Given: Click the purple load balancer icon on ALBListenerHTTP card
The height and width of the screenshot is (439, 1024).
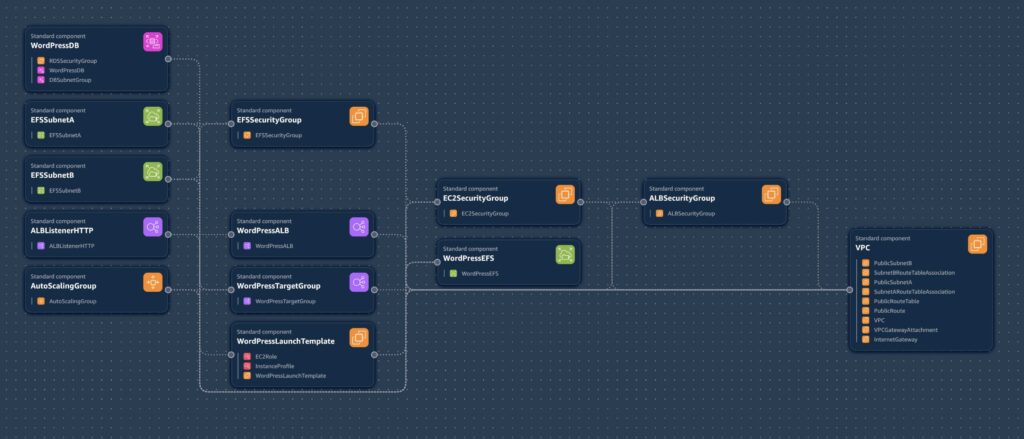Looking at the screenshot, I should 152,227.
